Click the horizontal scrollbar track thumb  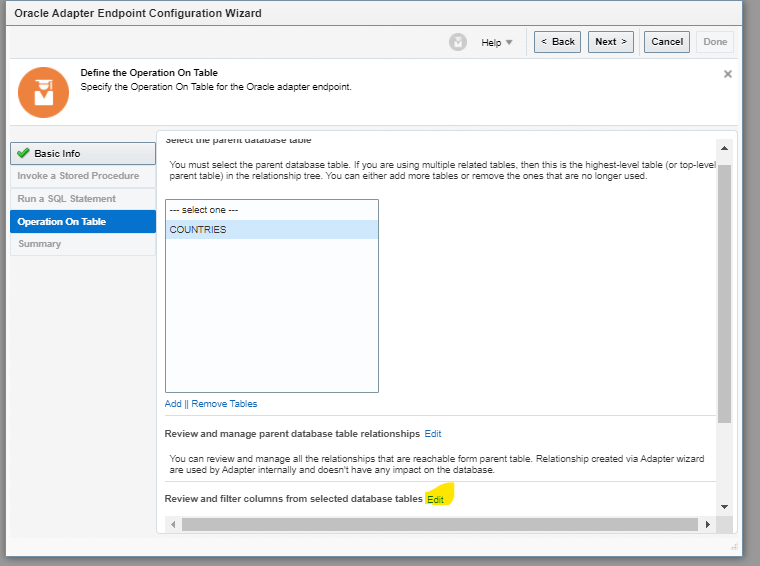point(440,524)
